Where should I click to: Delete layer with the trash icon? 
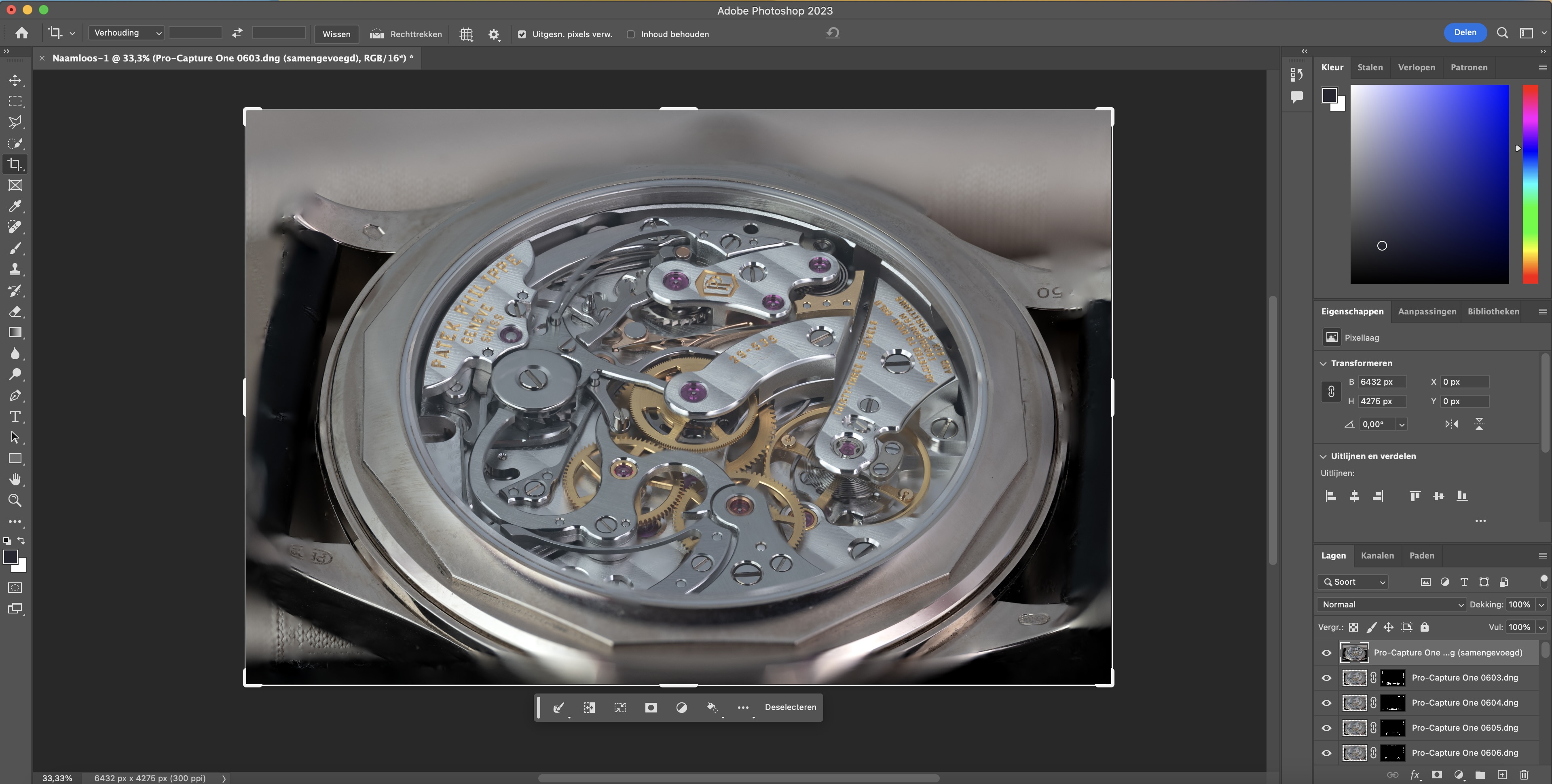tap(1524, 774)
